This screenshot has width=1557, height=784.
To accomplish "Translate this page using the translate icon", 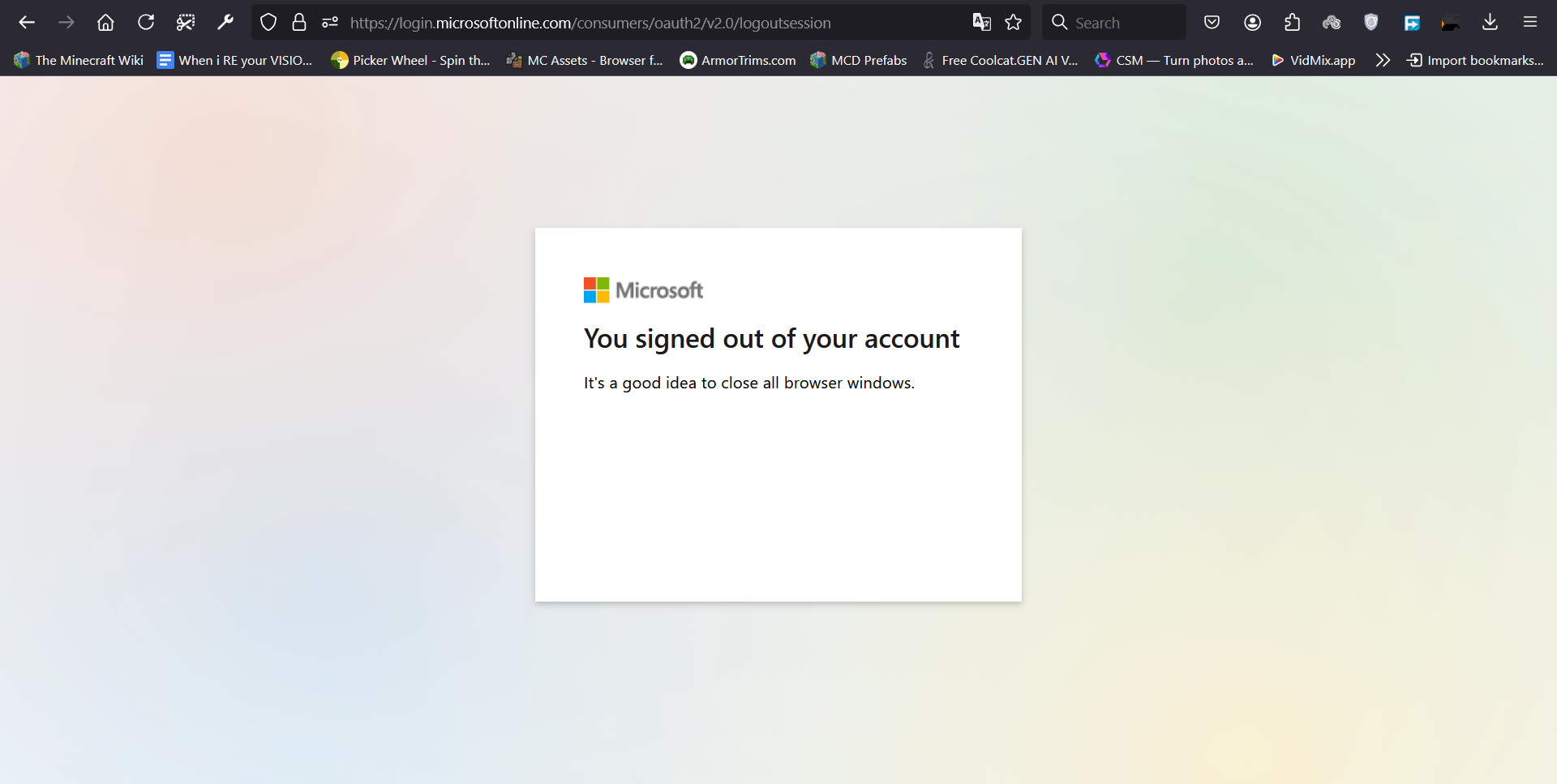I will click(x=982, y=23).
